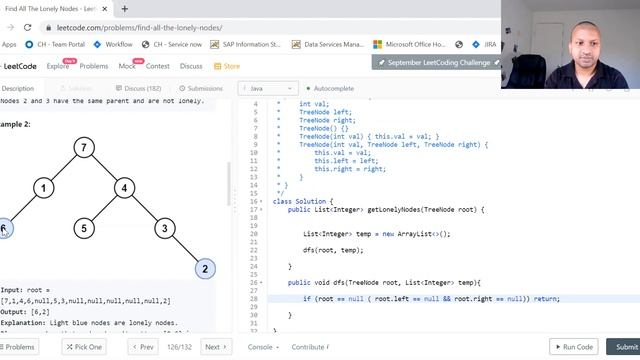
Task: Collapse code fold at line 16
Action: pyautogui.click(x=261, y=202)
